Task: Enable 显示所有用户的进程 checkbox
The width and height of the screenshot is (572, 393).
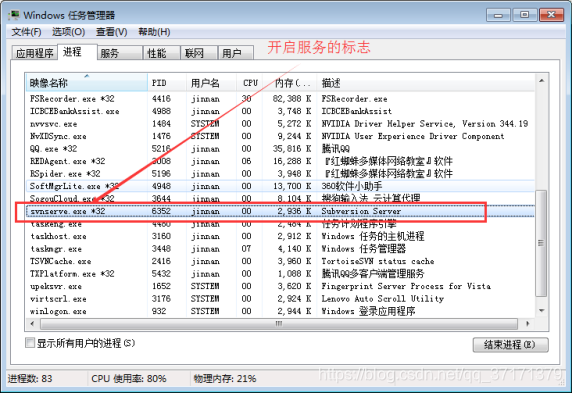Action: [30, 343]
